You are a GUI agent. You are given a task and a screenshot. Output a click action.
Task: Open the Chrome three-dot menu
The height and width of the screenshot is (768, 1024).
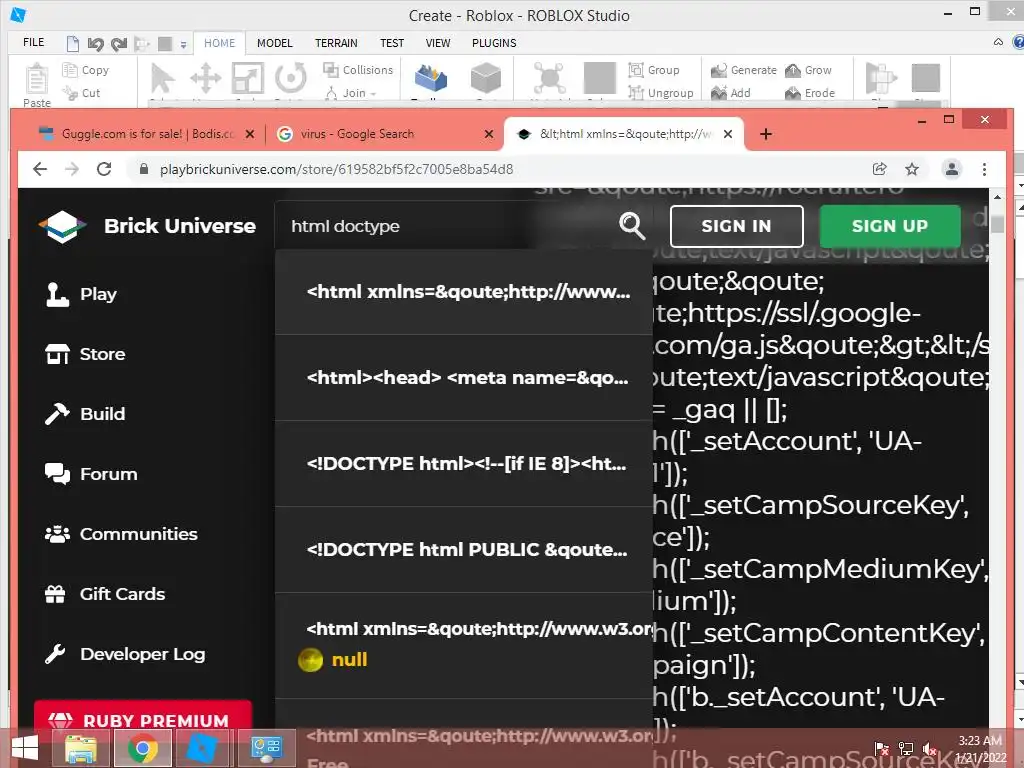click(984, 169)
